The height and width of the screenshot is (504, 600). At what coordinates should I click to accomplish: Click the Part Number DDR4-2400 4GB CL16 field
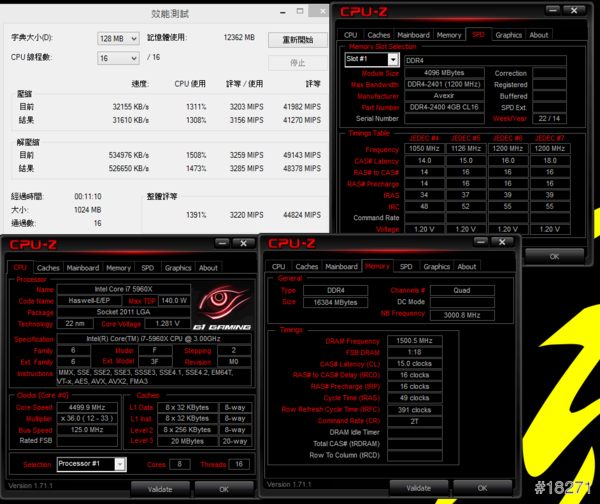(x=444, y=107)
